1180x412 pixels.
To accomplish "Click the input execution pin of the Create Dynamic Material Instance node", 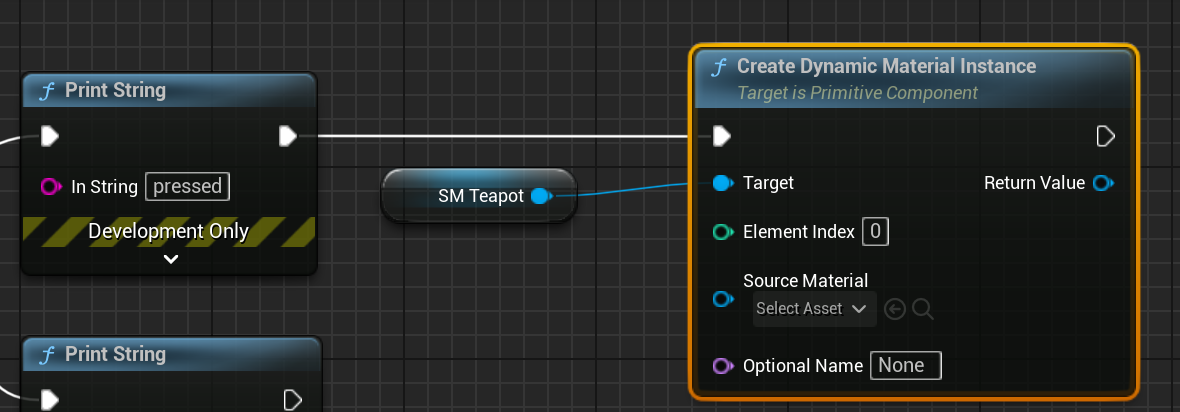I will [x=721, y=136].
